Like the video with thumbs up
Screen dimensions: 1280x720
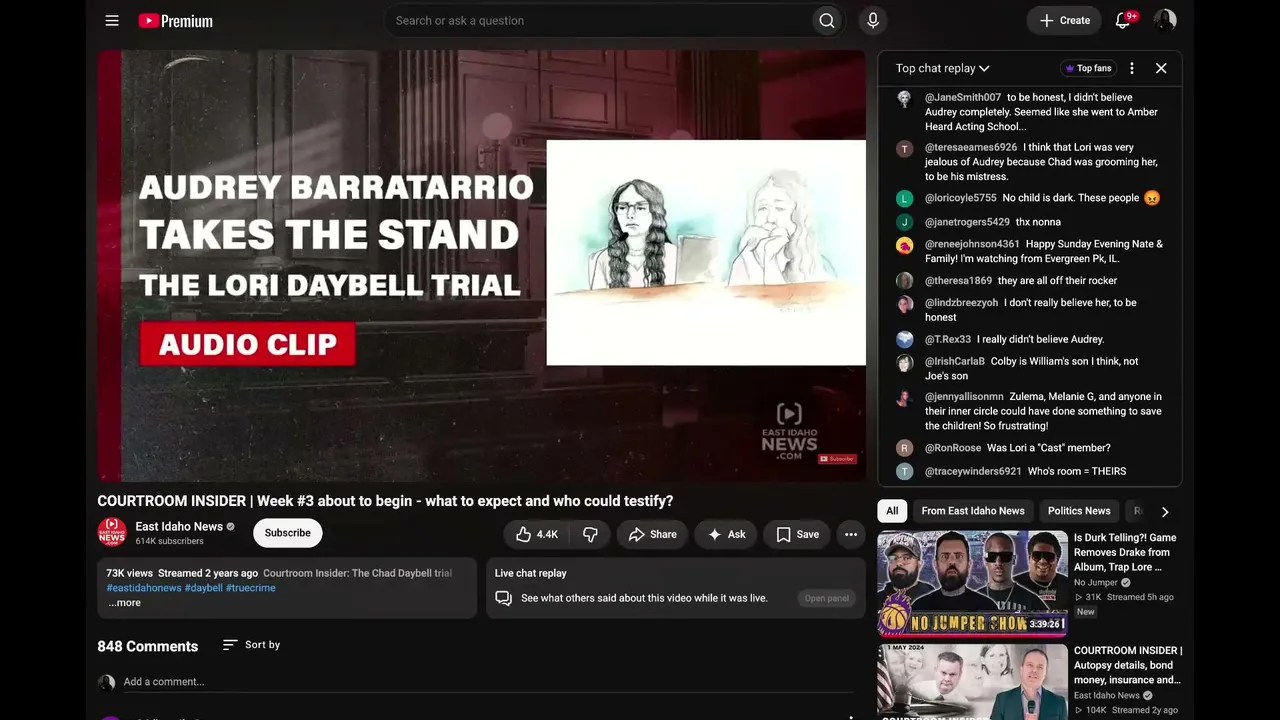point(537,534)
